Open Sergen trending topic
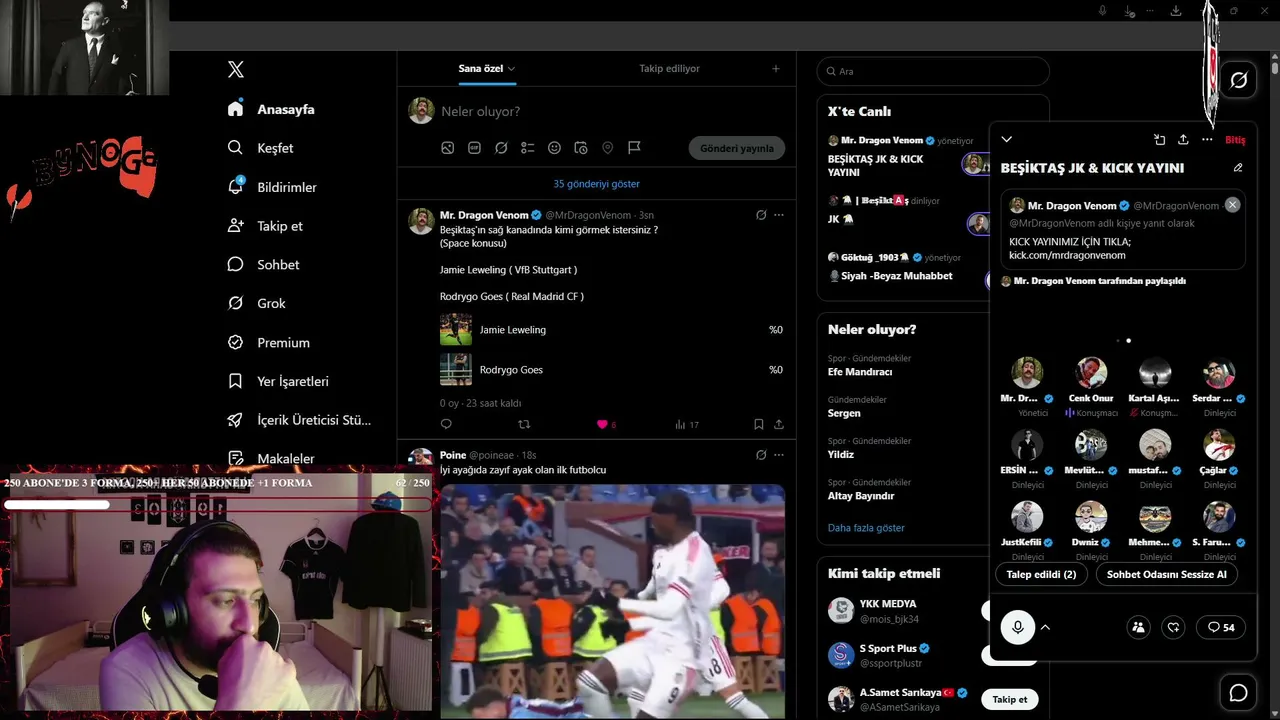Screen dimensions: 1280x720 coord(844,413)
